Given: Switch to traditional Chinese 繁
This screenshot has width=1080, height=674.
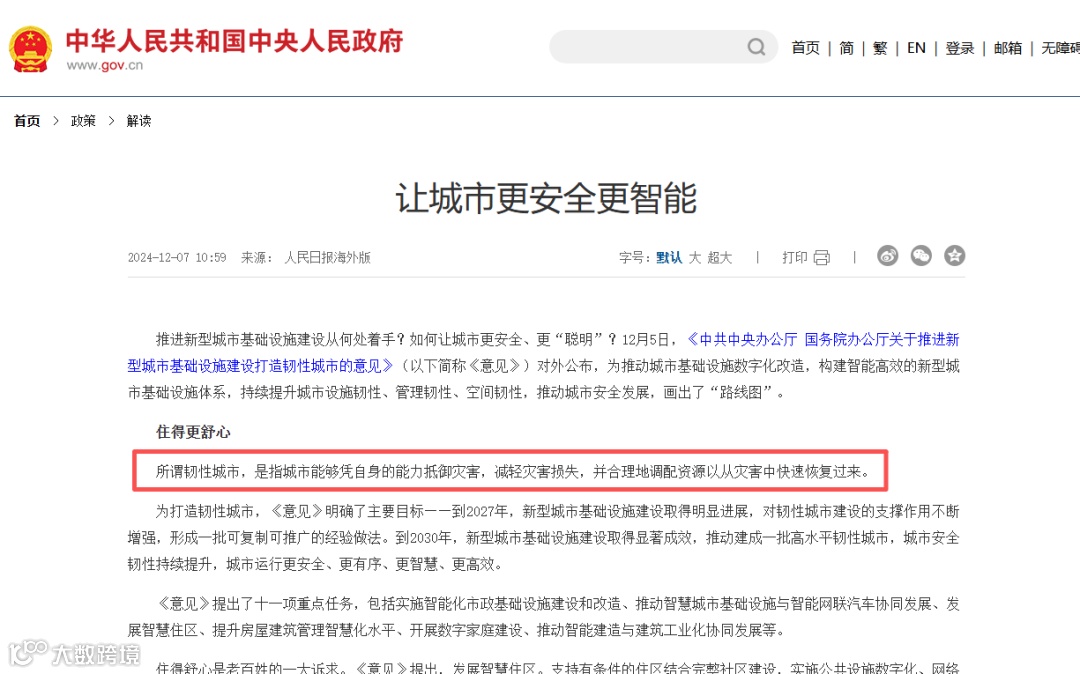Looking at the screenshot, I should point(880,48).
